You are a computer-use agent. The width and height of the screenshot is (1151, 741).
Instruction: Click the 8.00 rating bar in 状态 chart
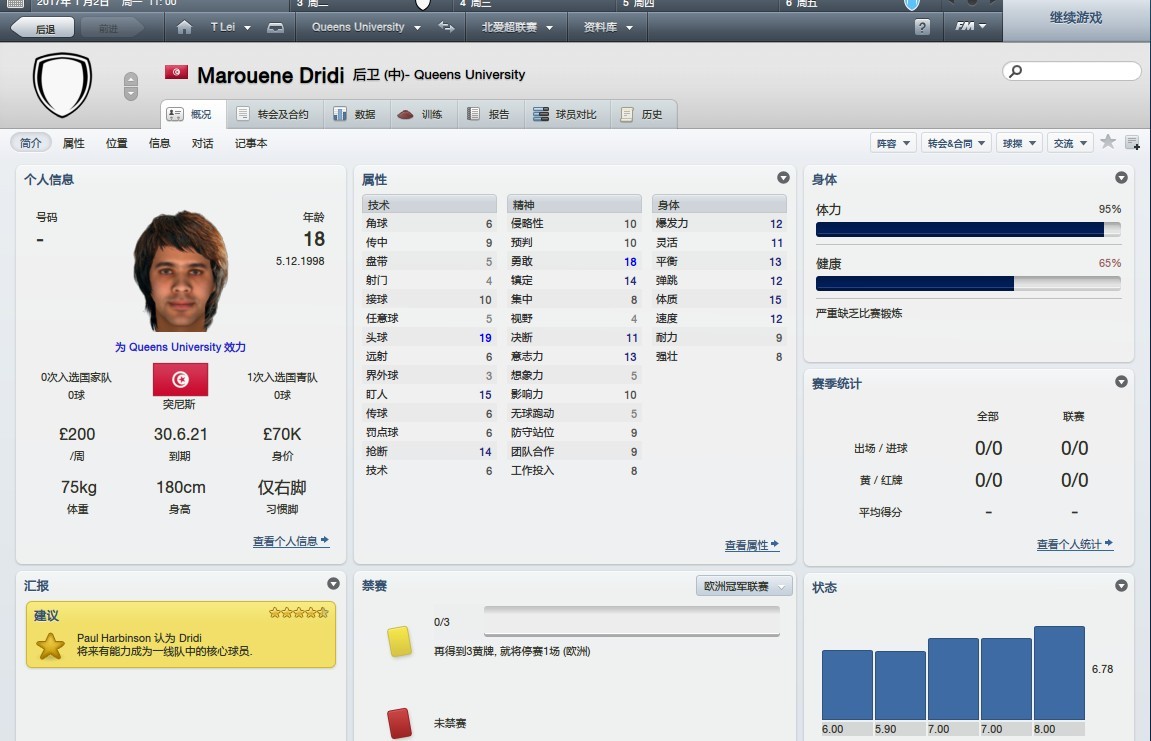pos(1059,673)
